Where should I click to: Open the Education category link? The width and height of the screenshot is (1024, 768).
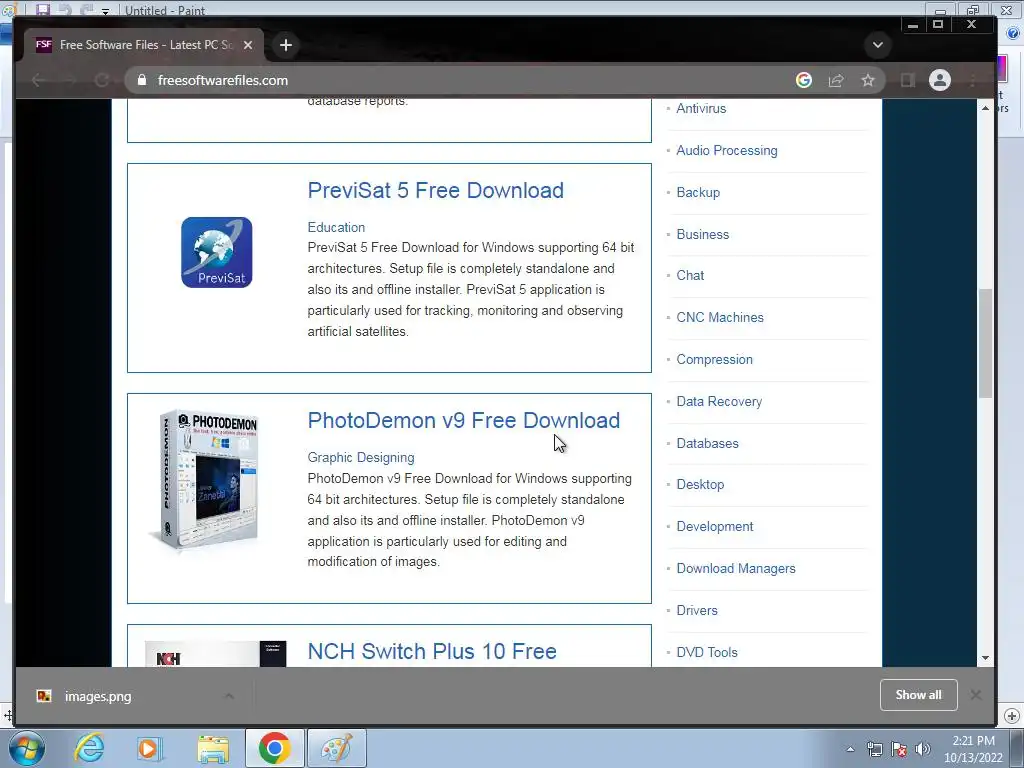pos(336,227)
